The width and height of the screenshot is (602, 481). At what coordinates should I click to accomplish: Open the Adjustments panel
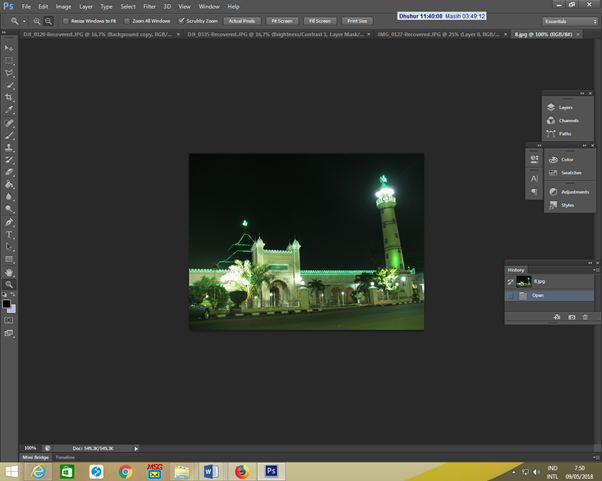point(553,191)
